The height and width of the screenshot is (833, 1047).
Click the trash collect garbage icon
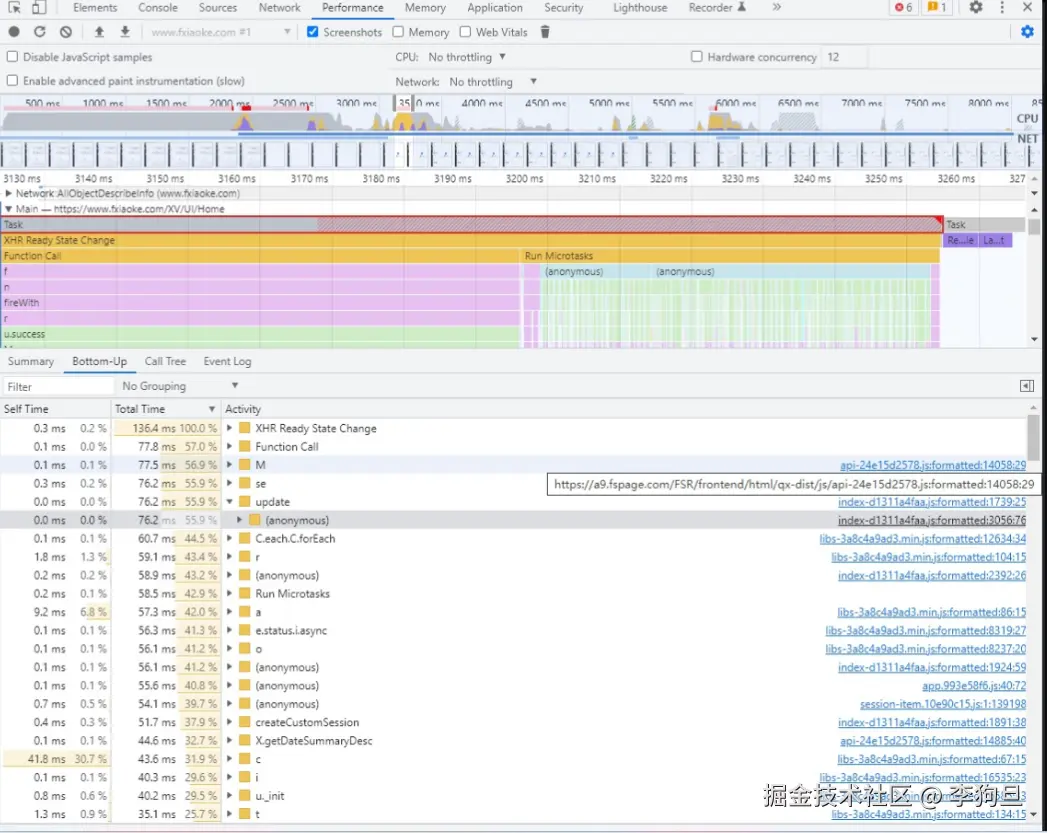point(545,32)
